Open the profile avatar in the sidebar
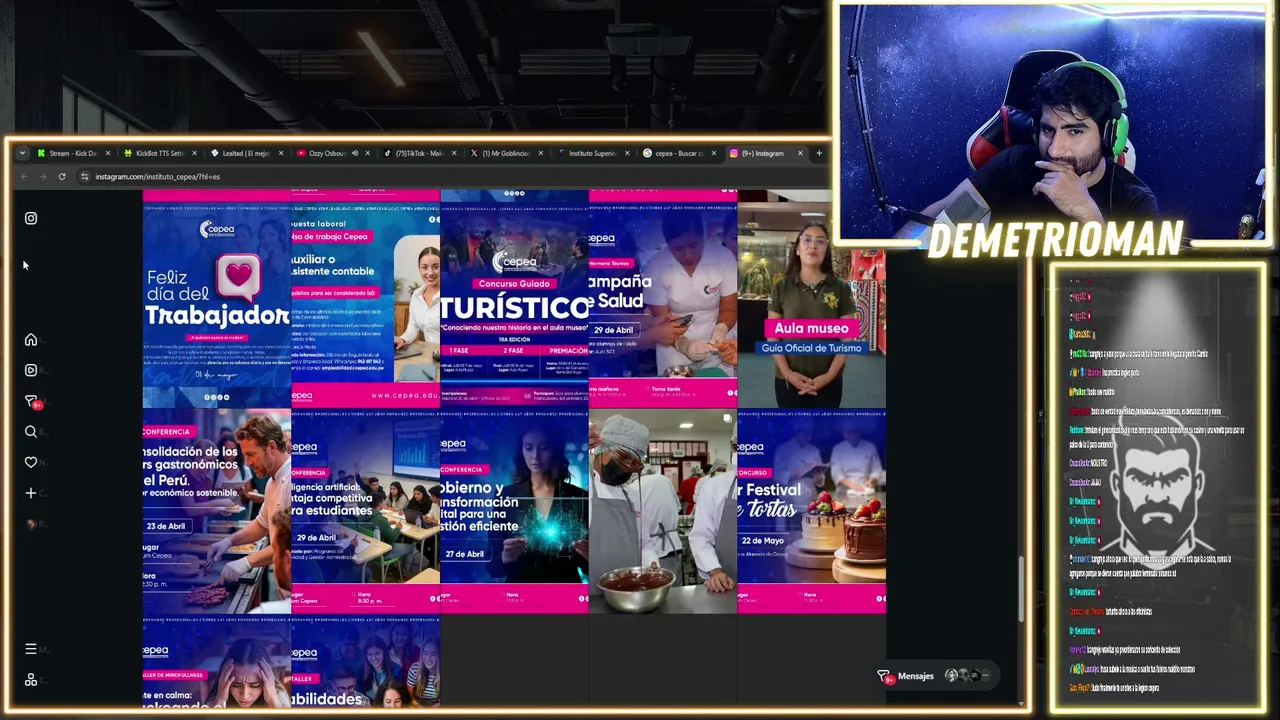Viewport: 1280px width, 720px height. tap(31, 524)
